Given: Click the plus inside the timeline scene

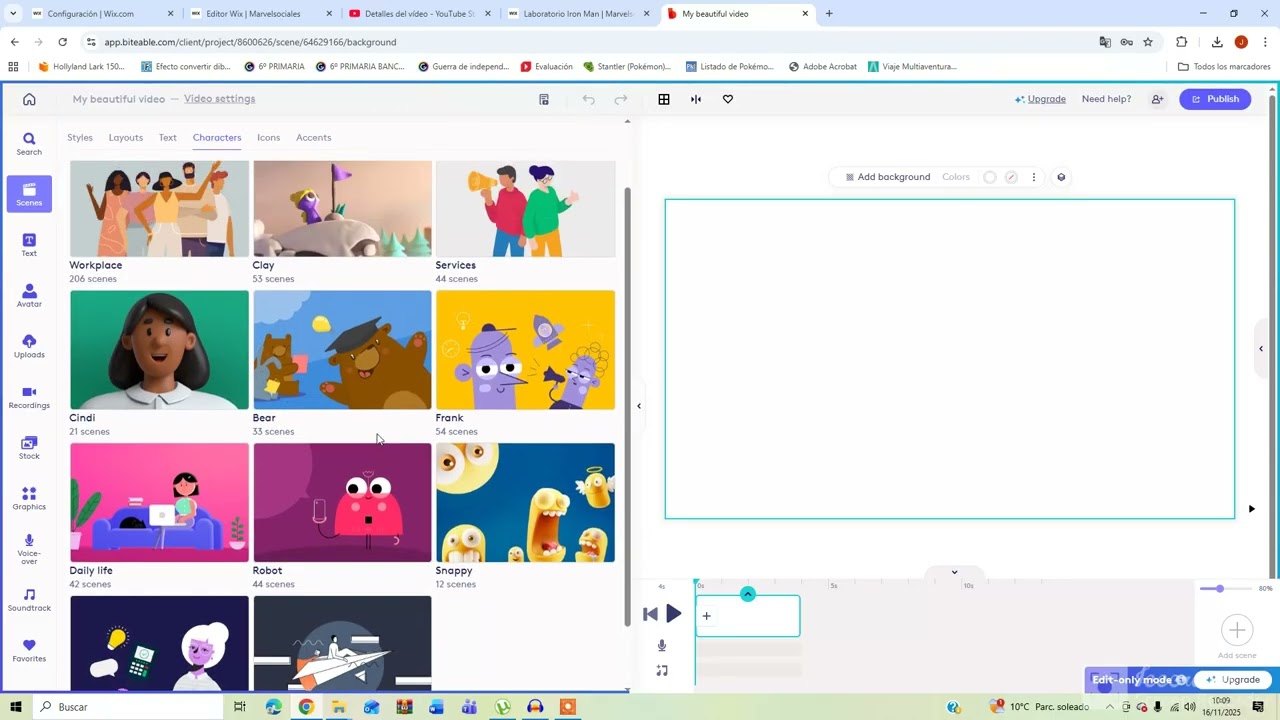Looking at the screenshot, I should [x=706, y=616].
